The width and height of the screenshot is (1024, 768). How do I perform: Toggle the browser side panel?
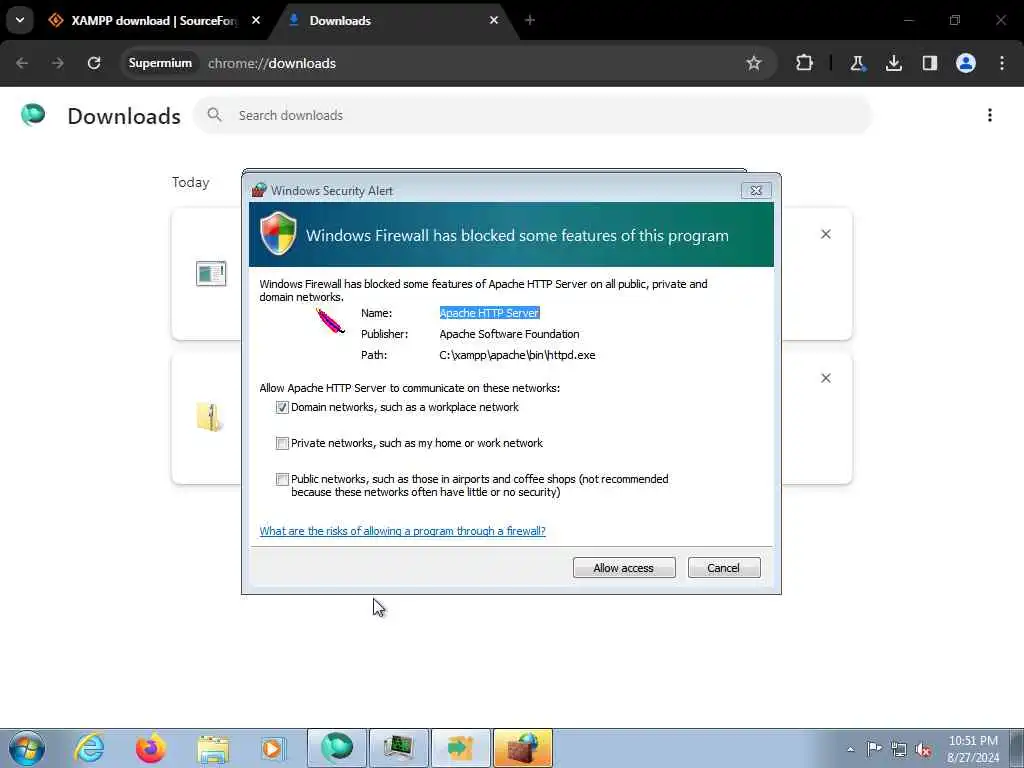tap(930, 63)
